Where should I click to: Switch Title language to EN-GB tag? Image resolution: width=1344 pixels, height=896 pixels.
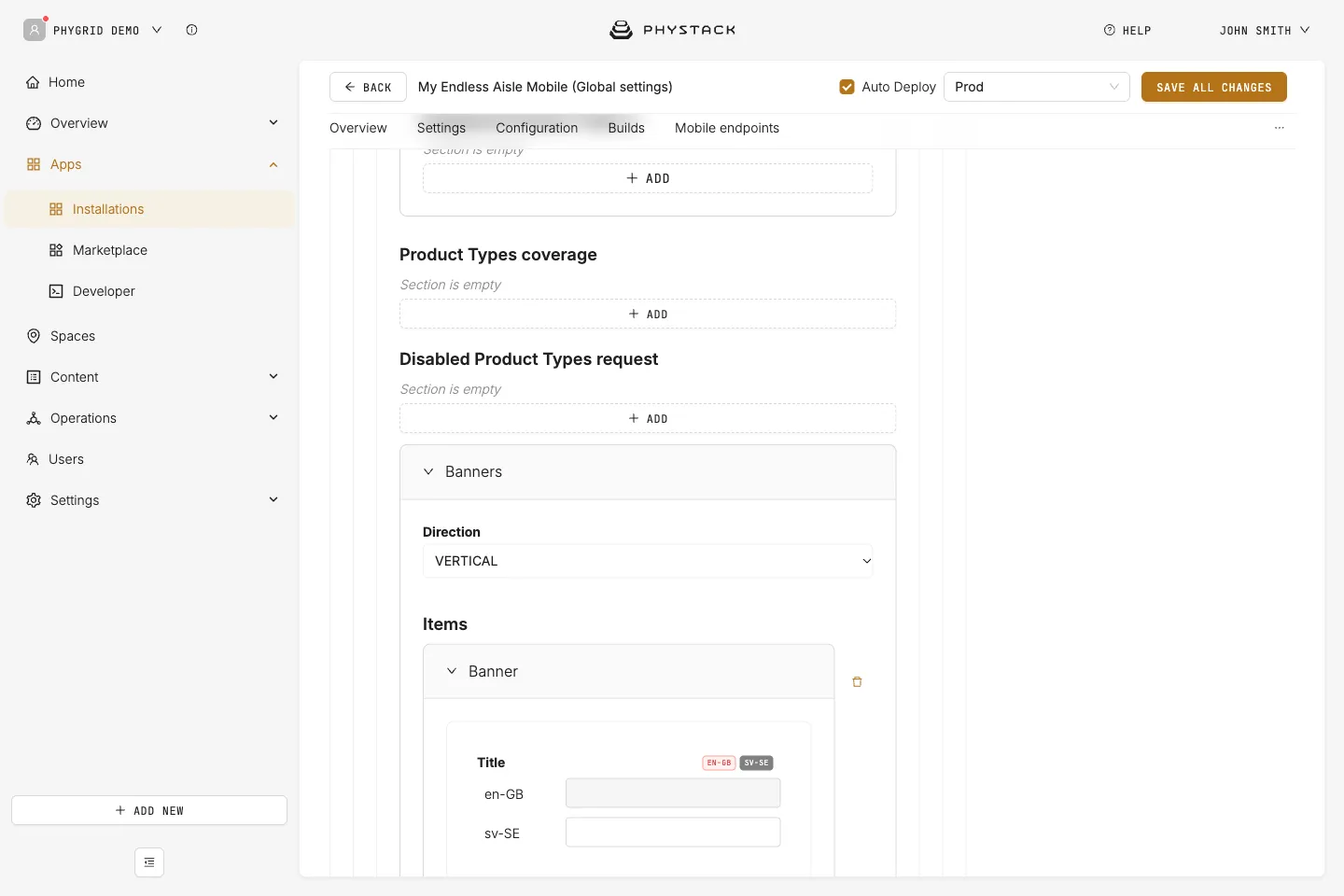coord(719,763)
